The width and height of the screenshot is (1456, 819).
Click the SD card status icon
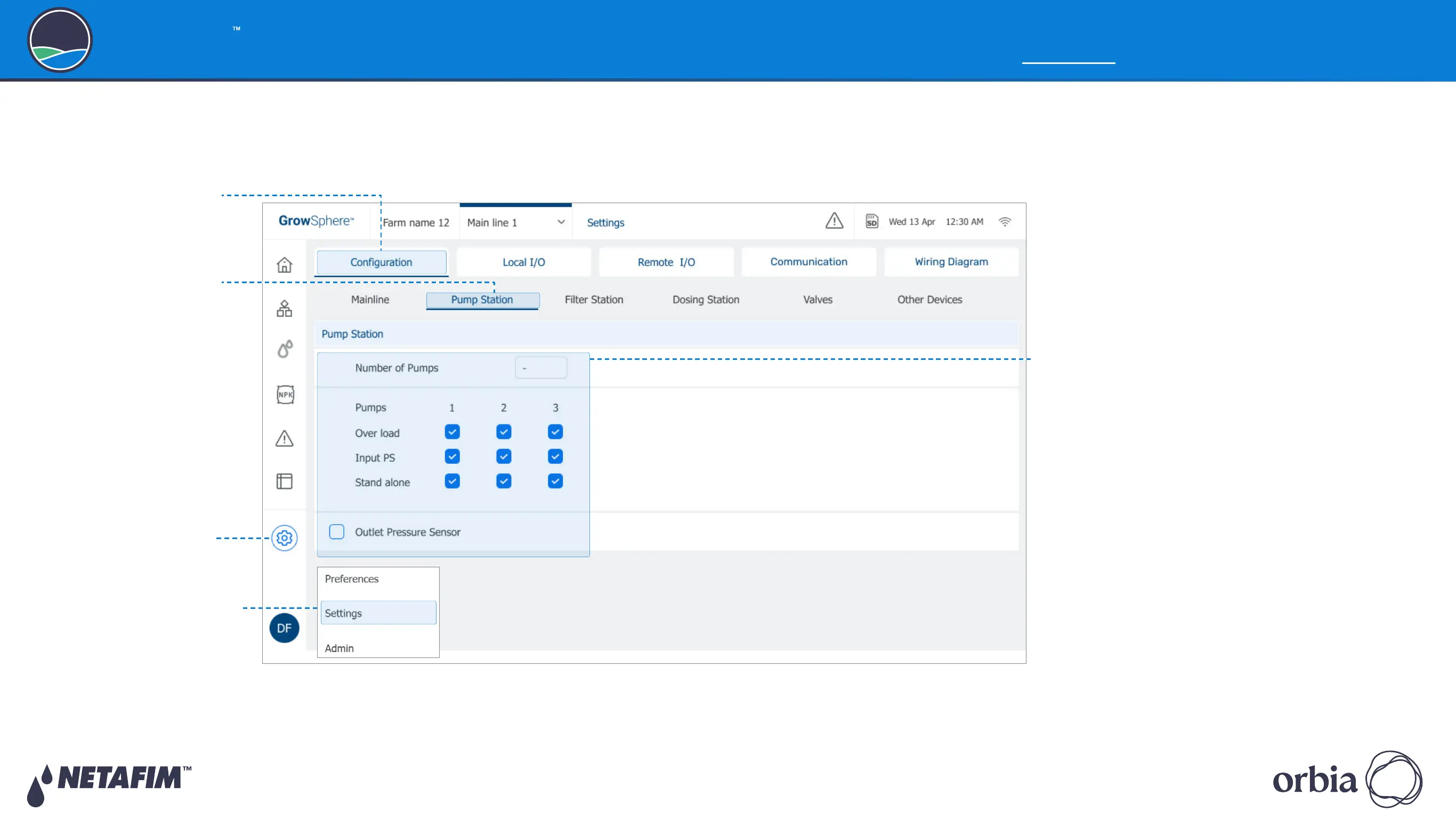(x=871, y=221)
